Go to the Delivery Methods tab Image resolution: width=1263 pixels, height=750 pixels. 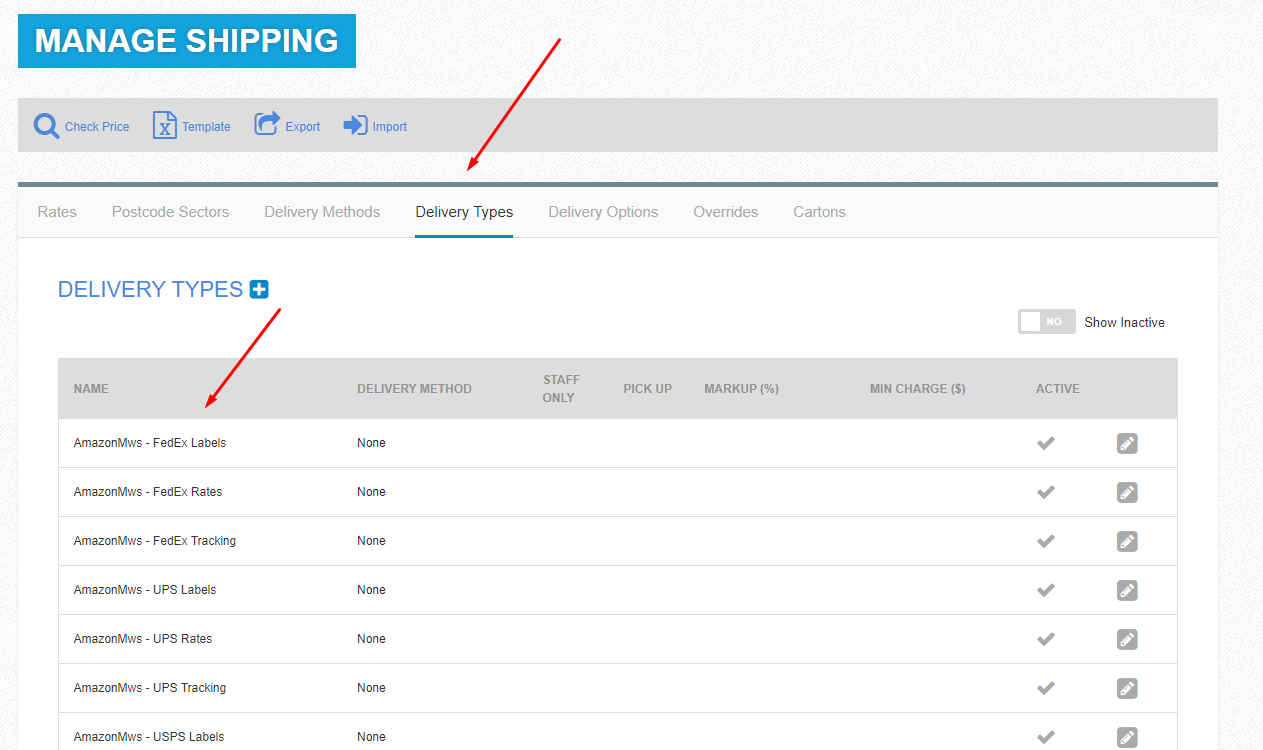click(322, 212)
